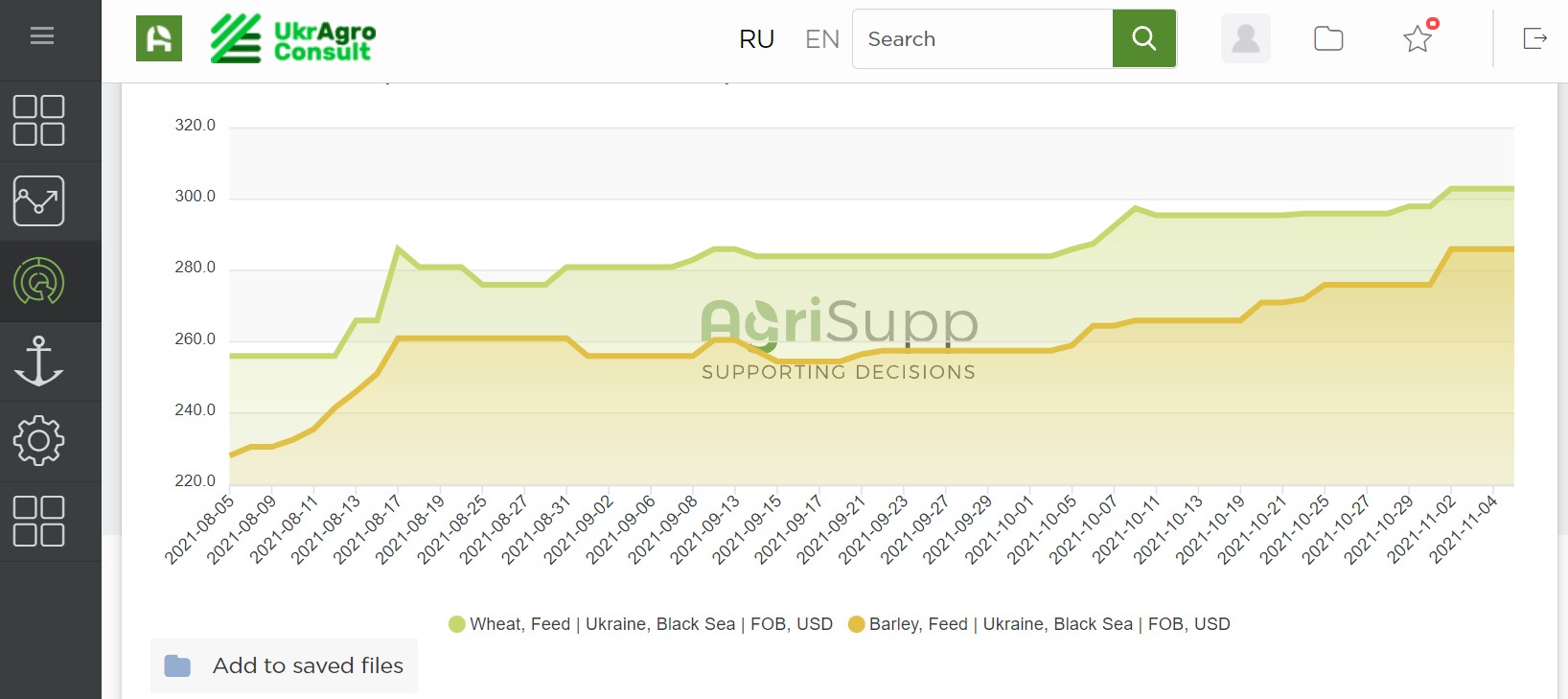The image size is (1568, 699).
Task: Click the Search input field
Action: pos(982,39)
